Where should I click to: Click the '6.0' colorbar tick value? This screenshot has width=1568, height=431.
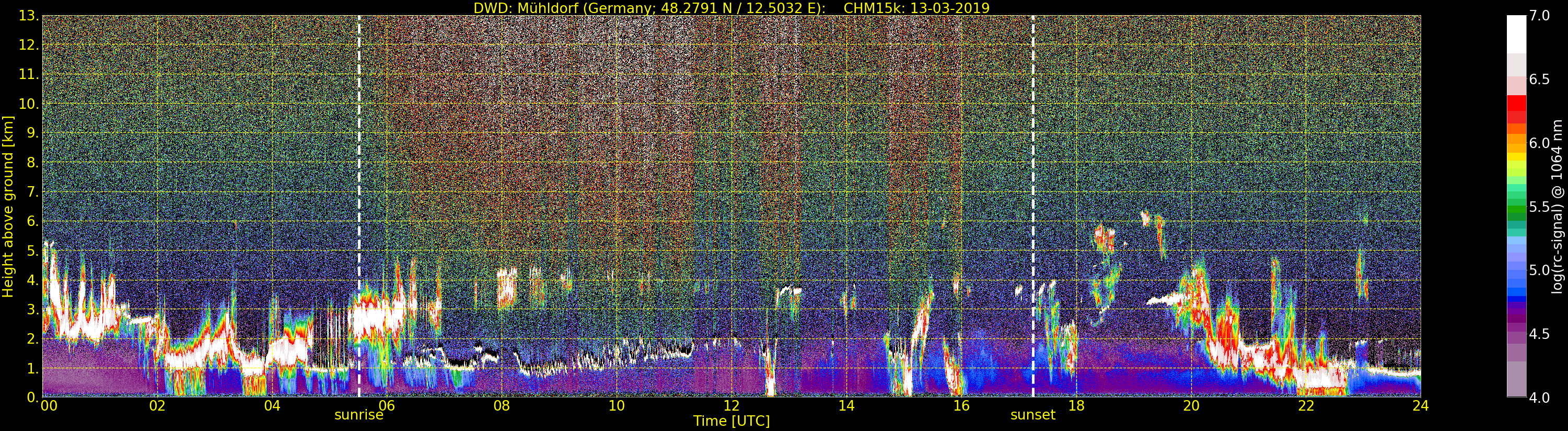click(1539, 143)
